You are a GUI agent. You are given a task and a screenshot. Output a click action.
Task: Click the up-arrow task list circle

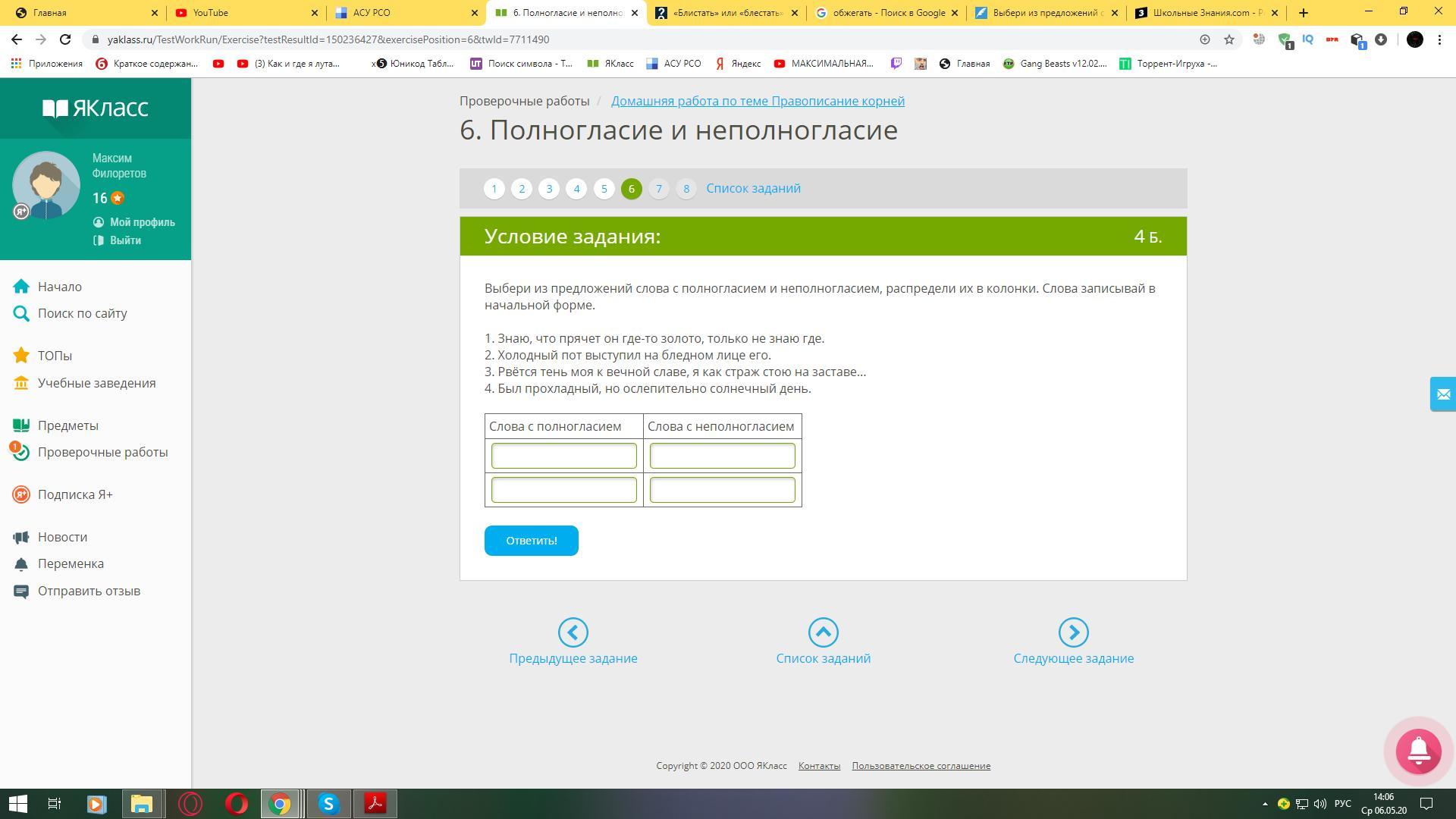(x=823, y=632)
